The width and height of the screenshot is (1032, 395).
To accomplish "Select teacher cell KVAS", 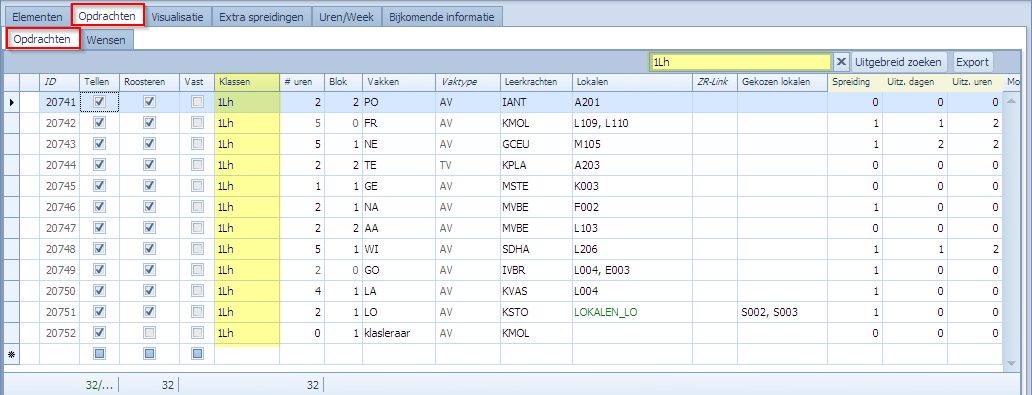I will point(536,291).
